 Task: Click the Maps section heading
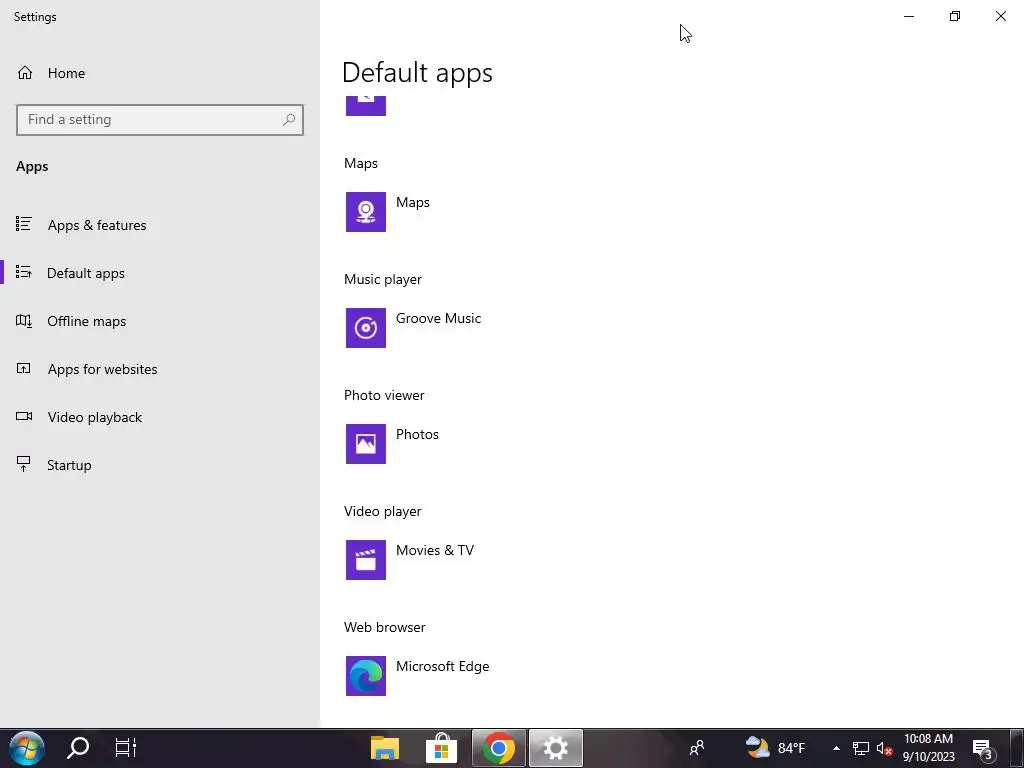[x=360, y=163]
